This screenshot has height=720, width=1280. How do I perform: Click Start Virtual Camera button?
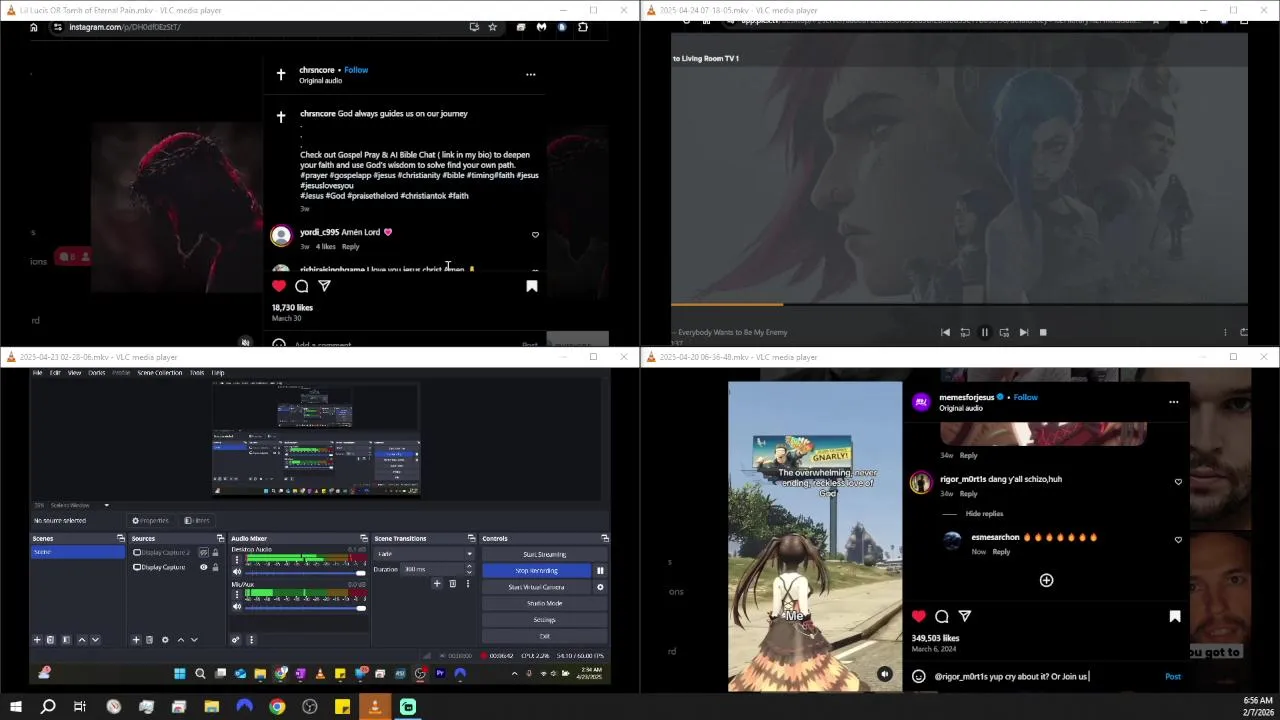point(536,587)
